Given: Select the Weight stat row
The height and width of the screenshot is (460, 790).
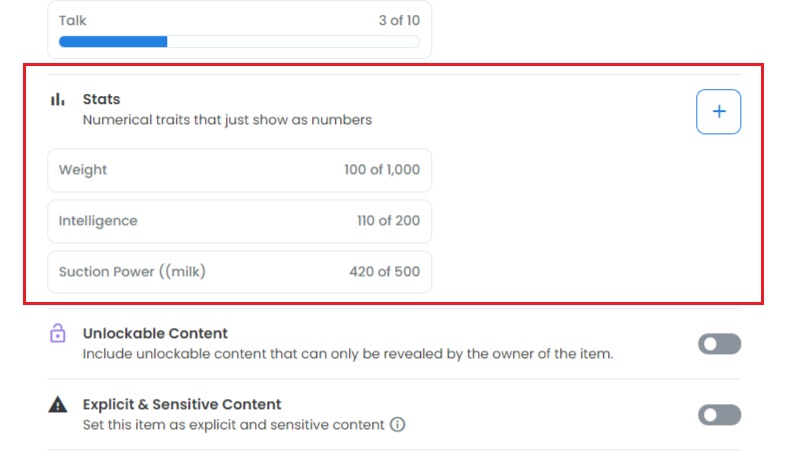Looking at the screenshot, I should 239,170.
